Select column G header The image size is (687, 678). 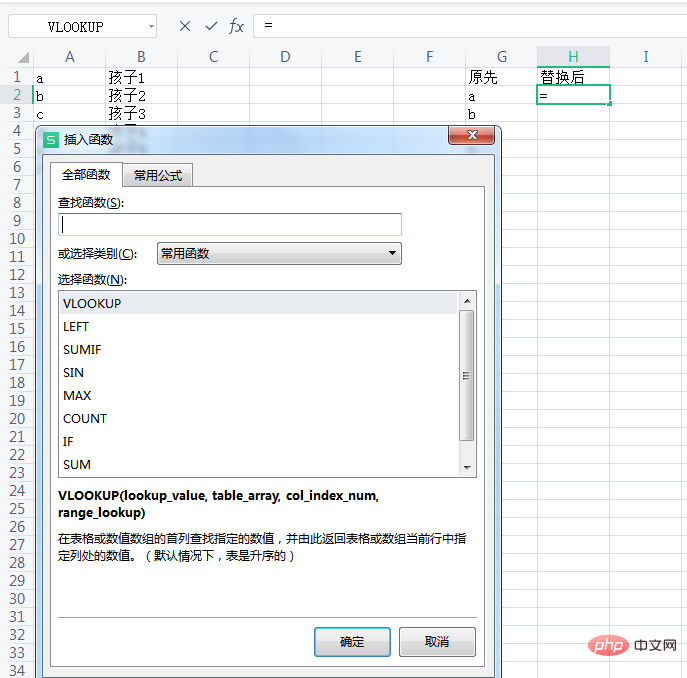502,57
